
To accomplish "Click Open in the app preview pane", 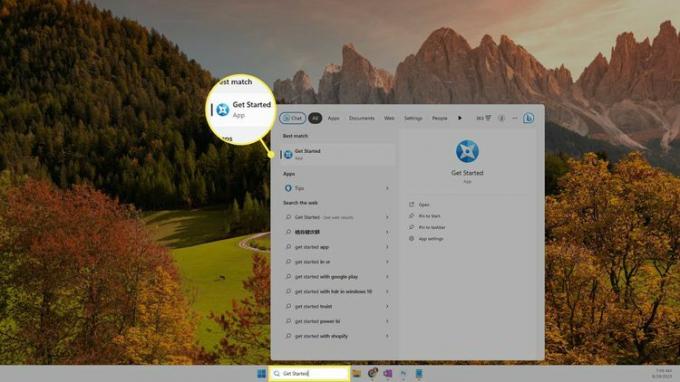I will coord(424,205).
